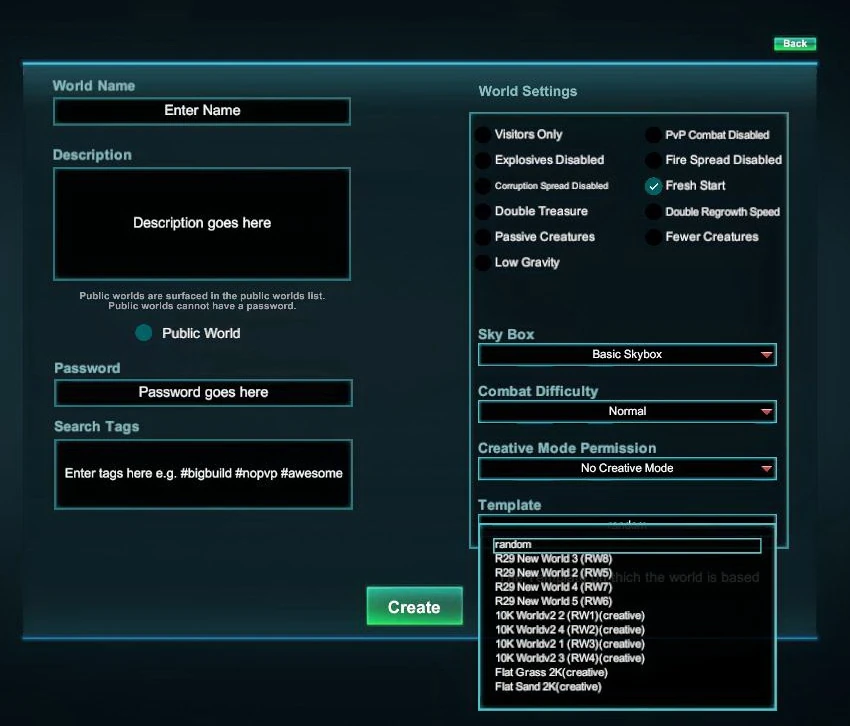Select the random template option
Screen dimensions: 850x726
(627, 545)
